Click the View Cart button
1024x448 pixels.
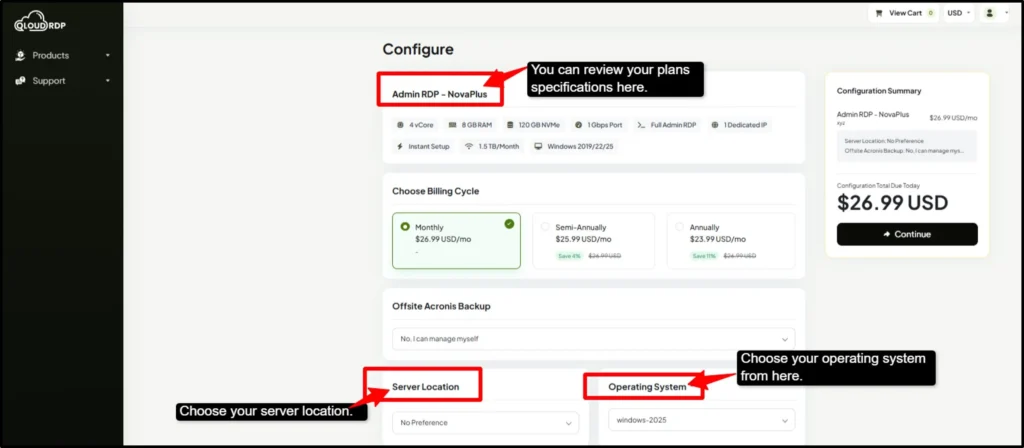904,13
